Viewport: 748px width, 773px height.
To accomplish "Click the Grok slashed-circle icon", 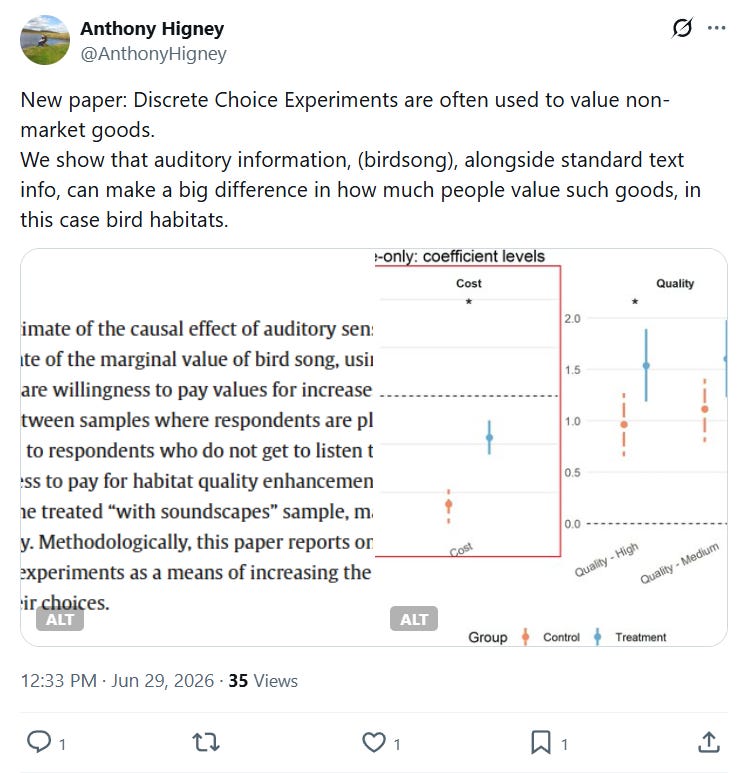I will tap(682, 28).
